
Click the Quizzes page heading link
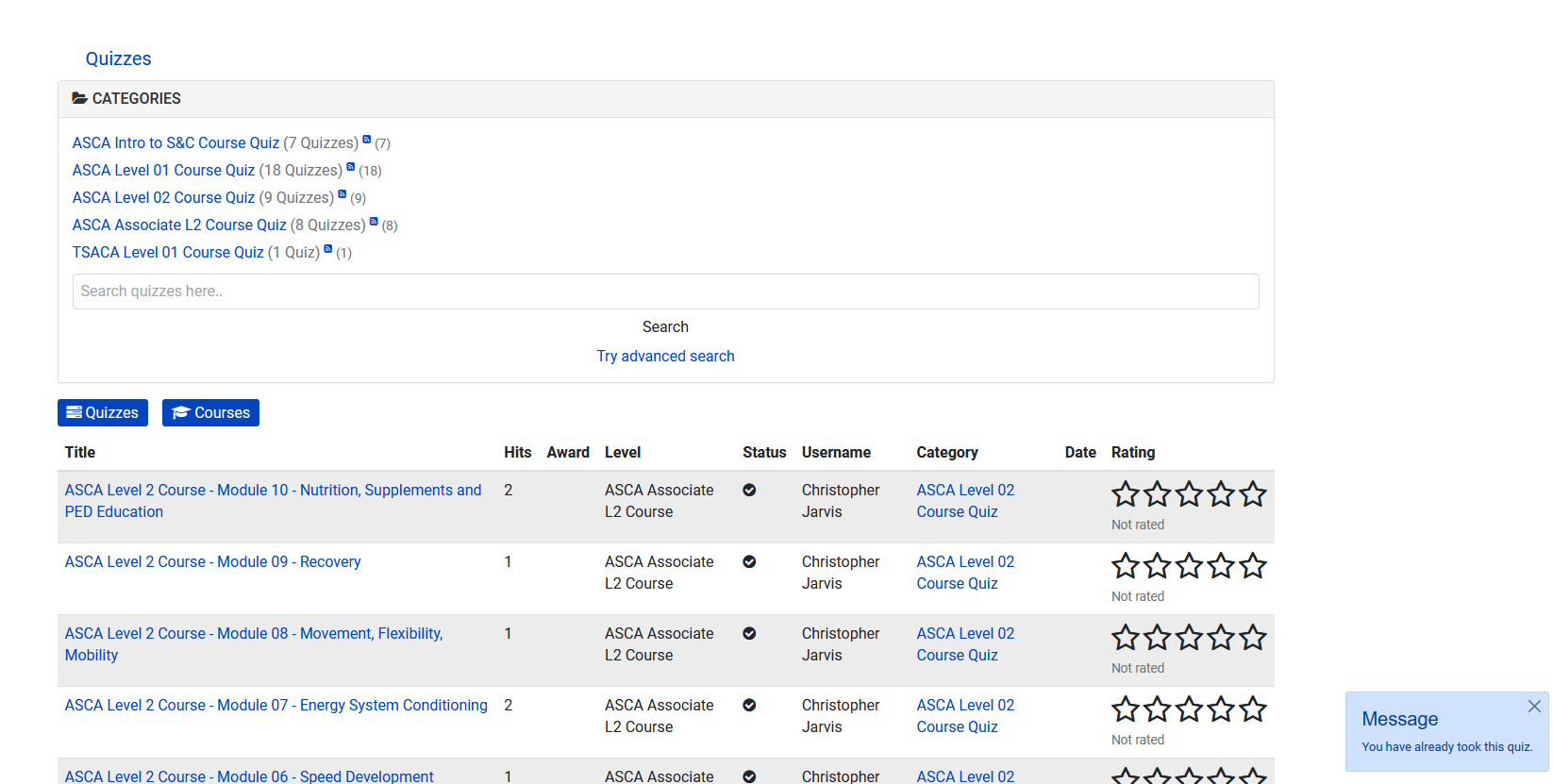click(118, 58)
